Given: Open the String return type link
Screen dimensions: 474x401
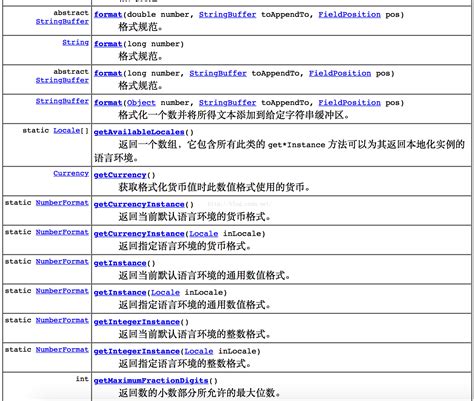Looking at the screenshot, I should (76, 42).
